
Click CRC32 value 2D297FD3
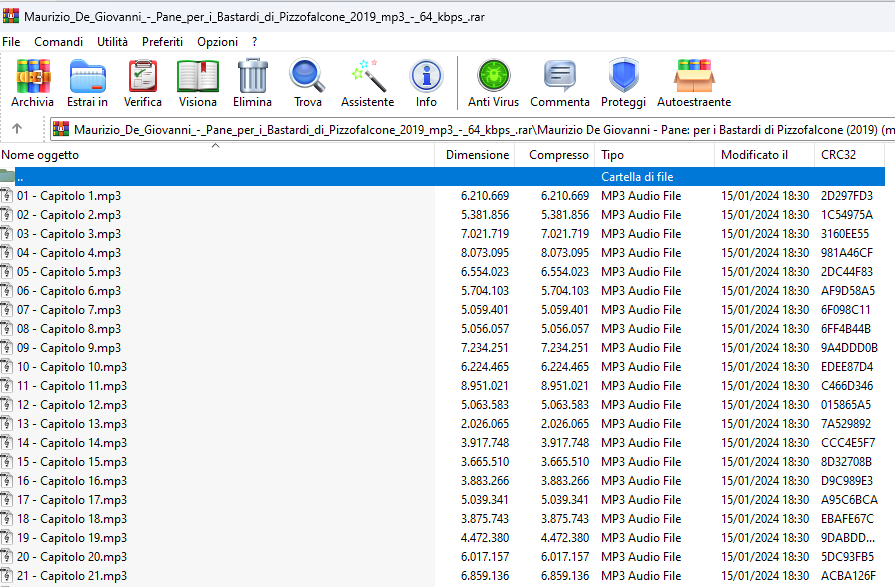(846, 195)
